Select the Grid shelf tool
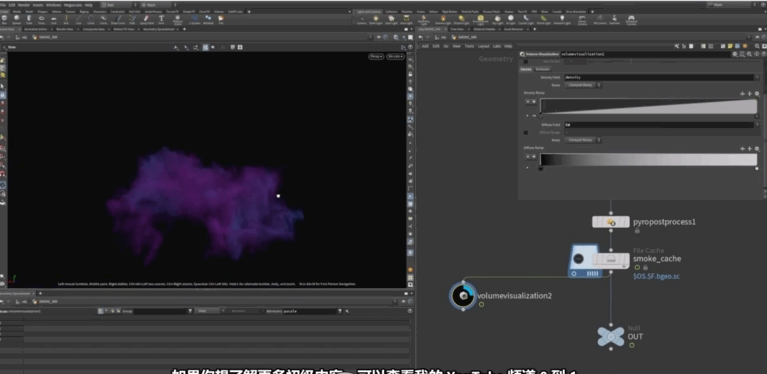 point(54,20)
